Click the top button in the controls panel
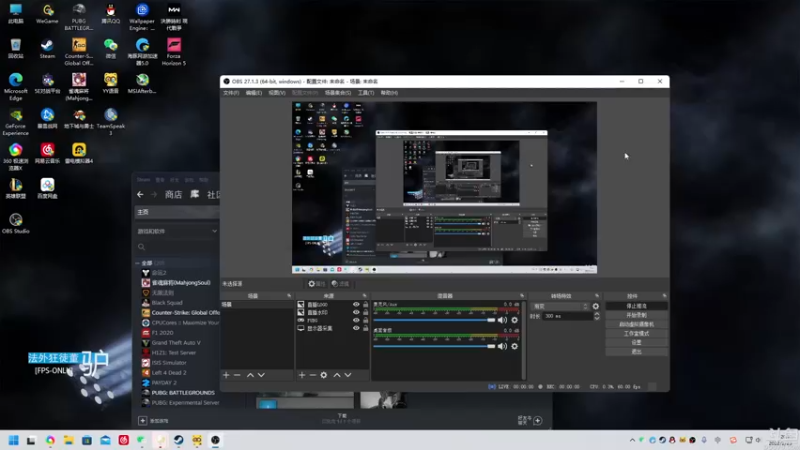Image resolution: width=800 pixels, height=450 pixels. [x=636, y=306]
